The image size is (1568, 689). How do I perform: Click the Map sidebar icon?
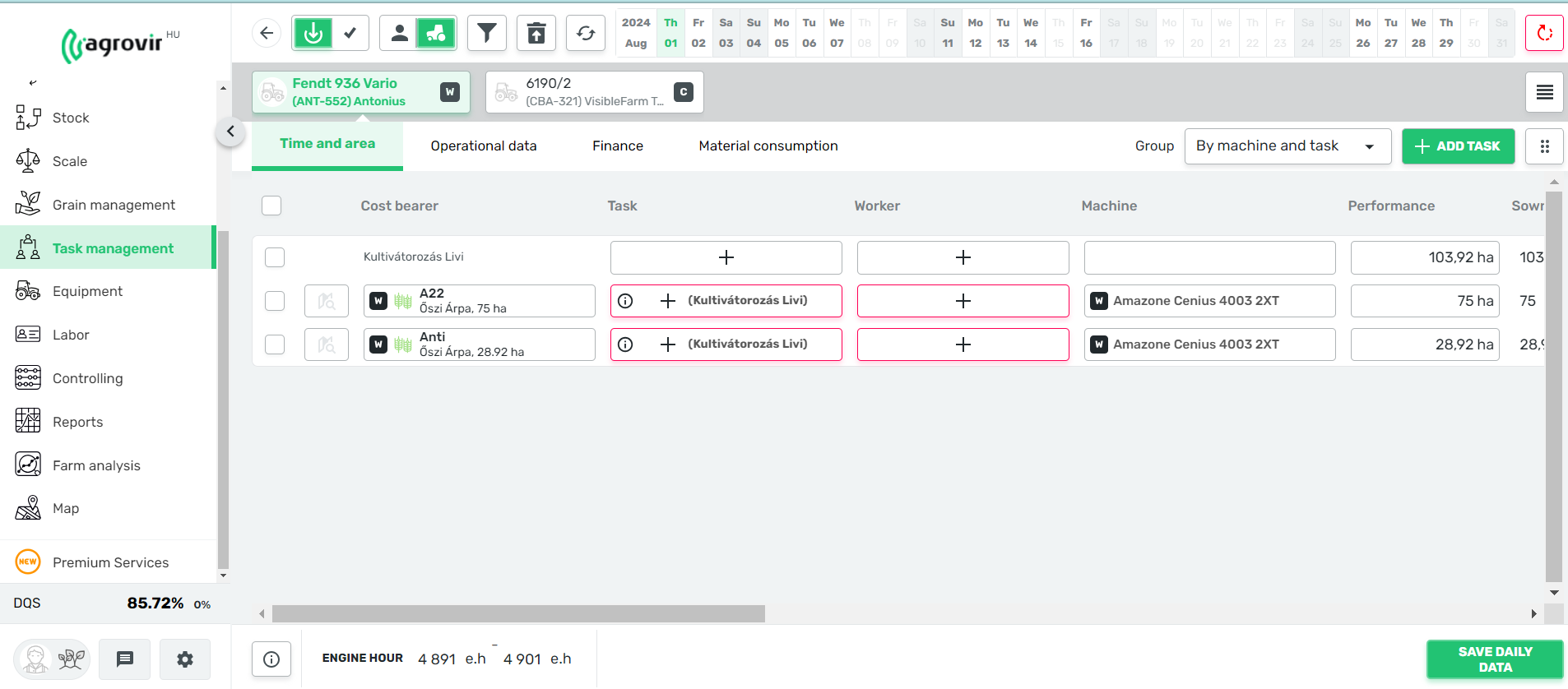point(28,508)
